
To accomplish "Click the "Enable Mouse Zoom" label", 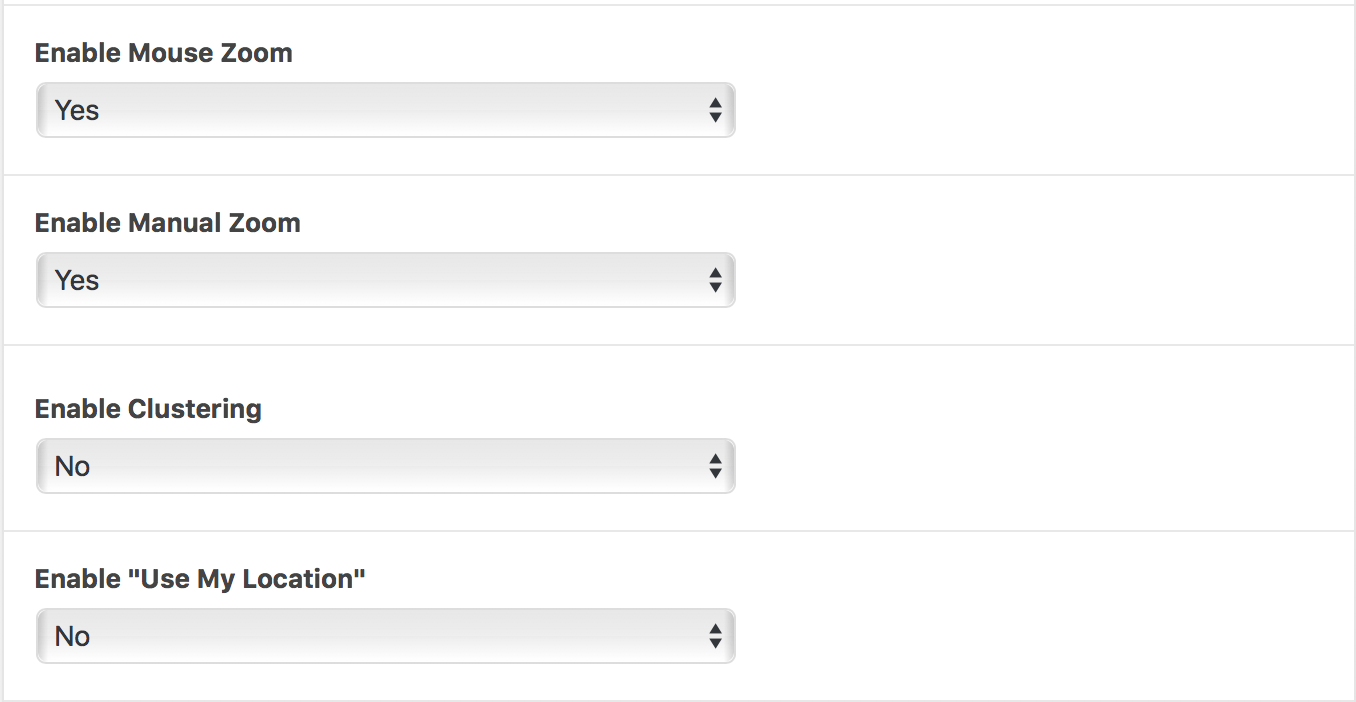I will click(164, 53).
